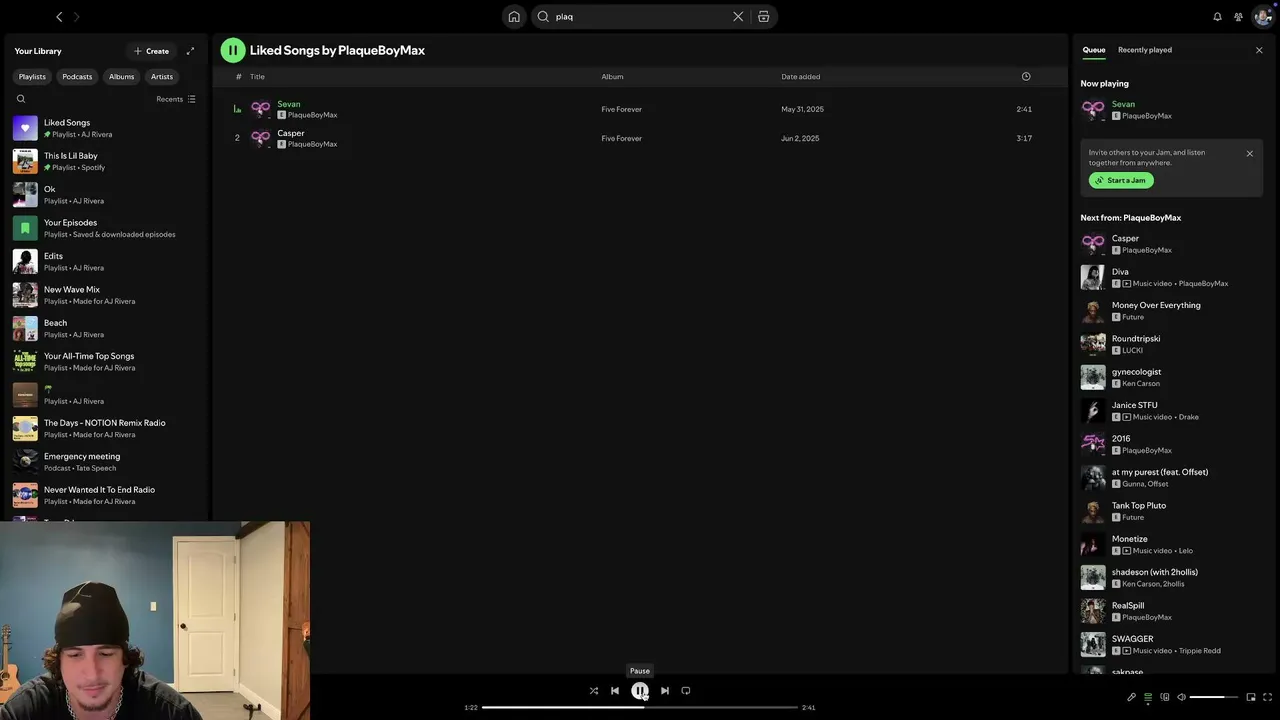Open the Browse icon beside search
The height and width of the screenshot is (720, 1280).
click(x=764, y=17)
